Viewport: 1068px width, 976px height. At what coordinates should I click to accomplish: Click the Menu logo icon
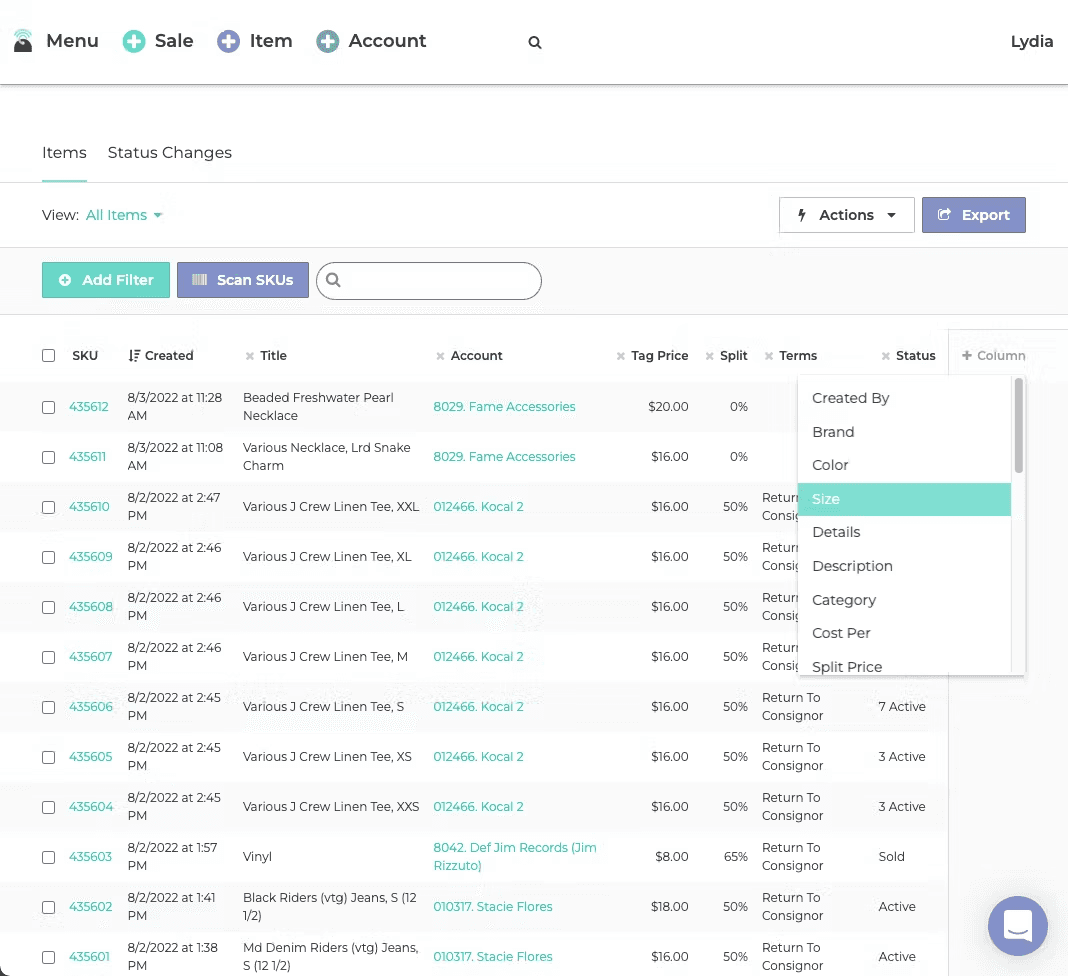coord(22,41)
